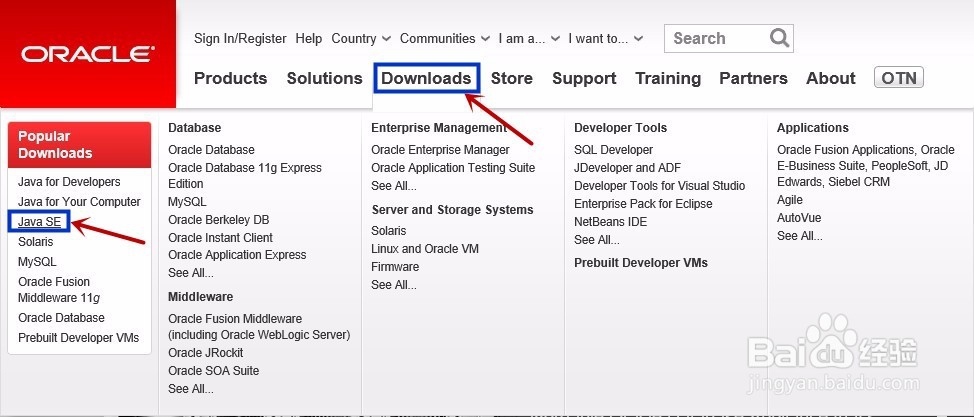Select Java for Your Computer link
Viewport: 974px width, 417px height.
click(x=80, y=202)
